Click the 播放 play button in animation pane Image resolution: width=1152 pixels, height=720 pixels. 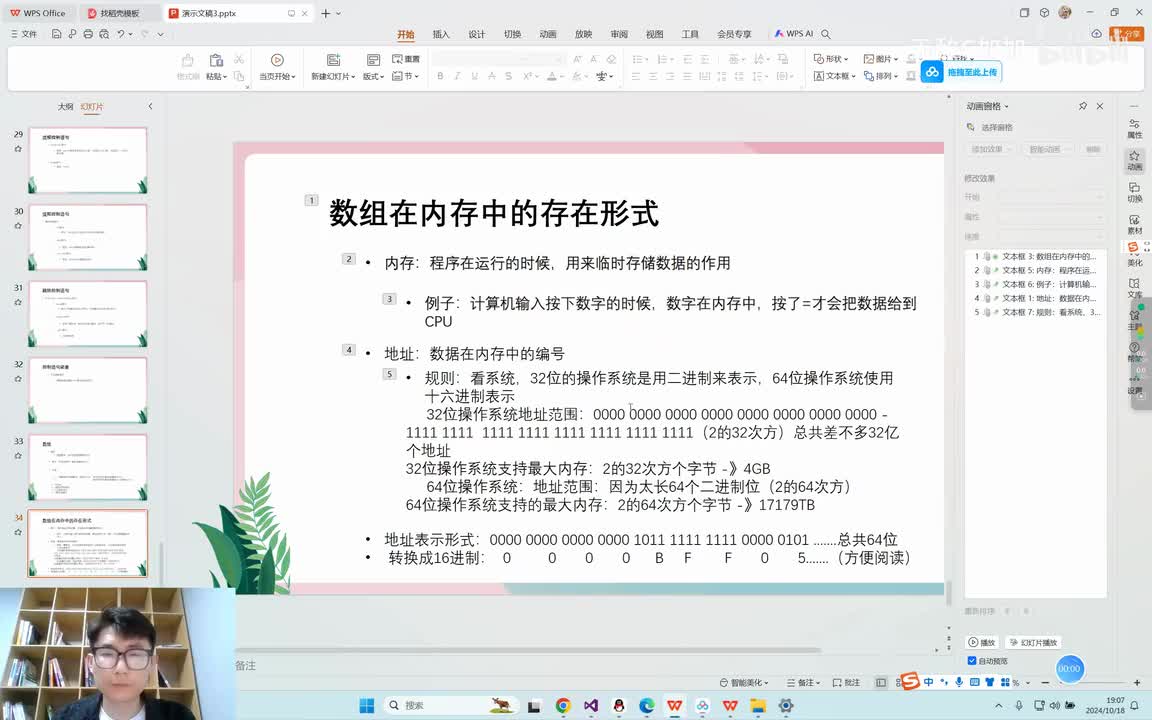click(982, 642)
